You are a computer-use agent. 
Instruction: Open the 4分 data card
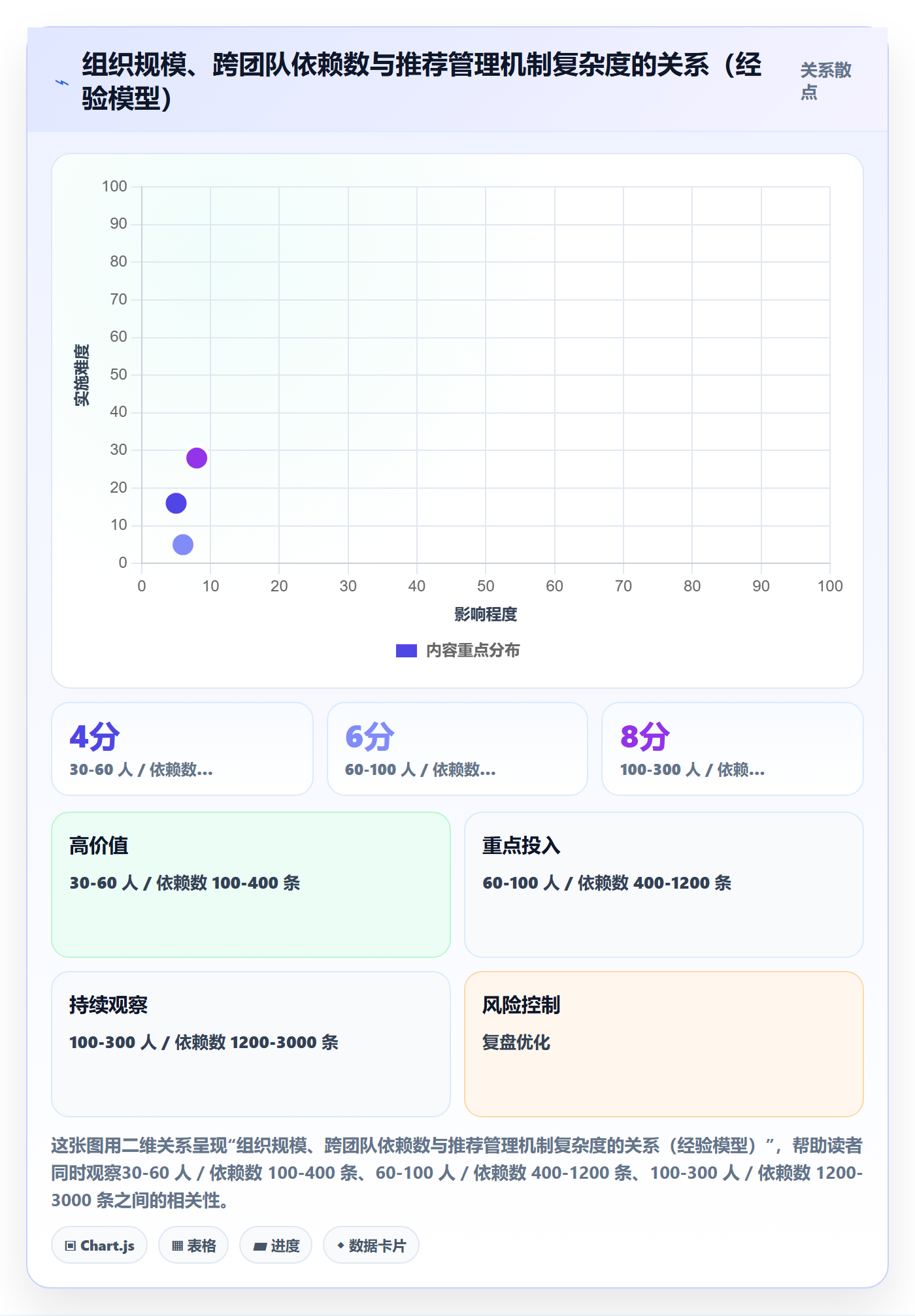pos(182,749)
